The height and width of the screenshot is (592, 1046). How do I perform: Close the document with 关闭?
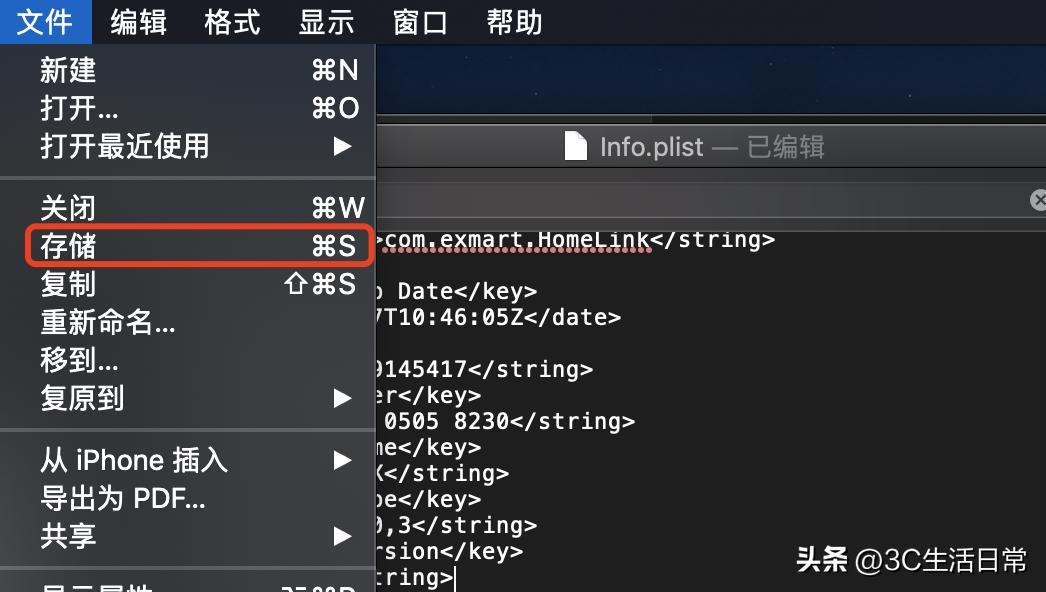[x=67, y=208]
